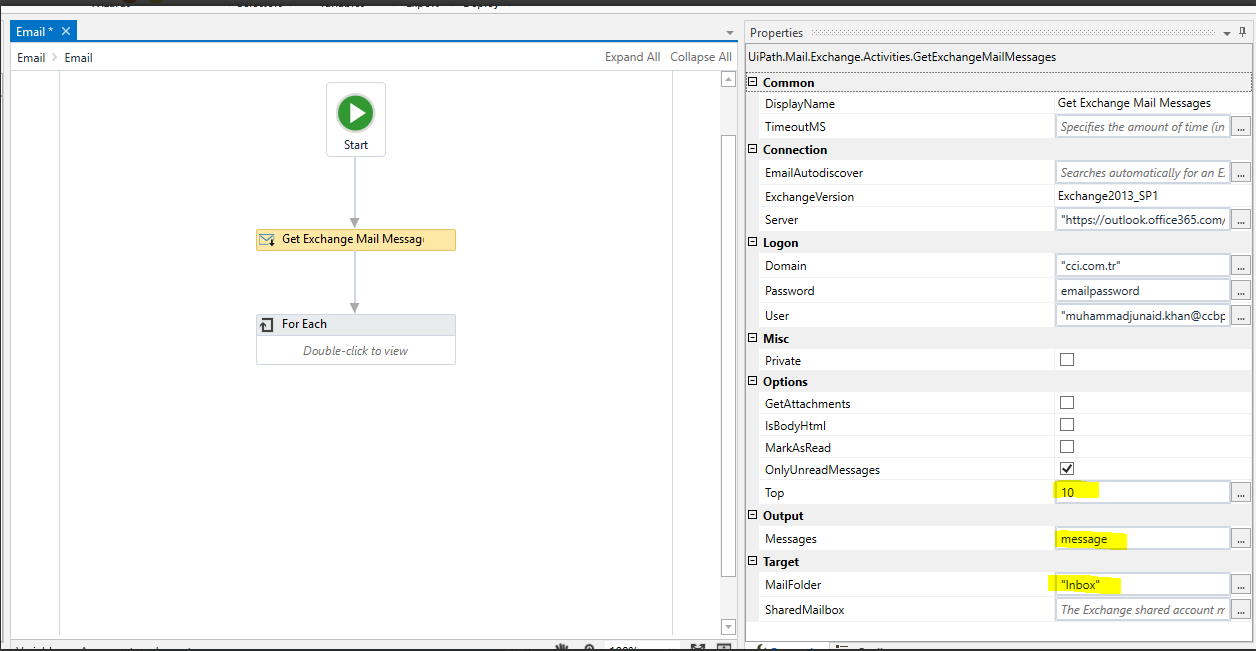Screen dimensions: 1256x651
Task: Click the Domain field "cci.com.tr"
Action: [1142, 265]
